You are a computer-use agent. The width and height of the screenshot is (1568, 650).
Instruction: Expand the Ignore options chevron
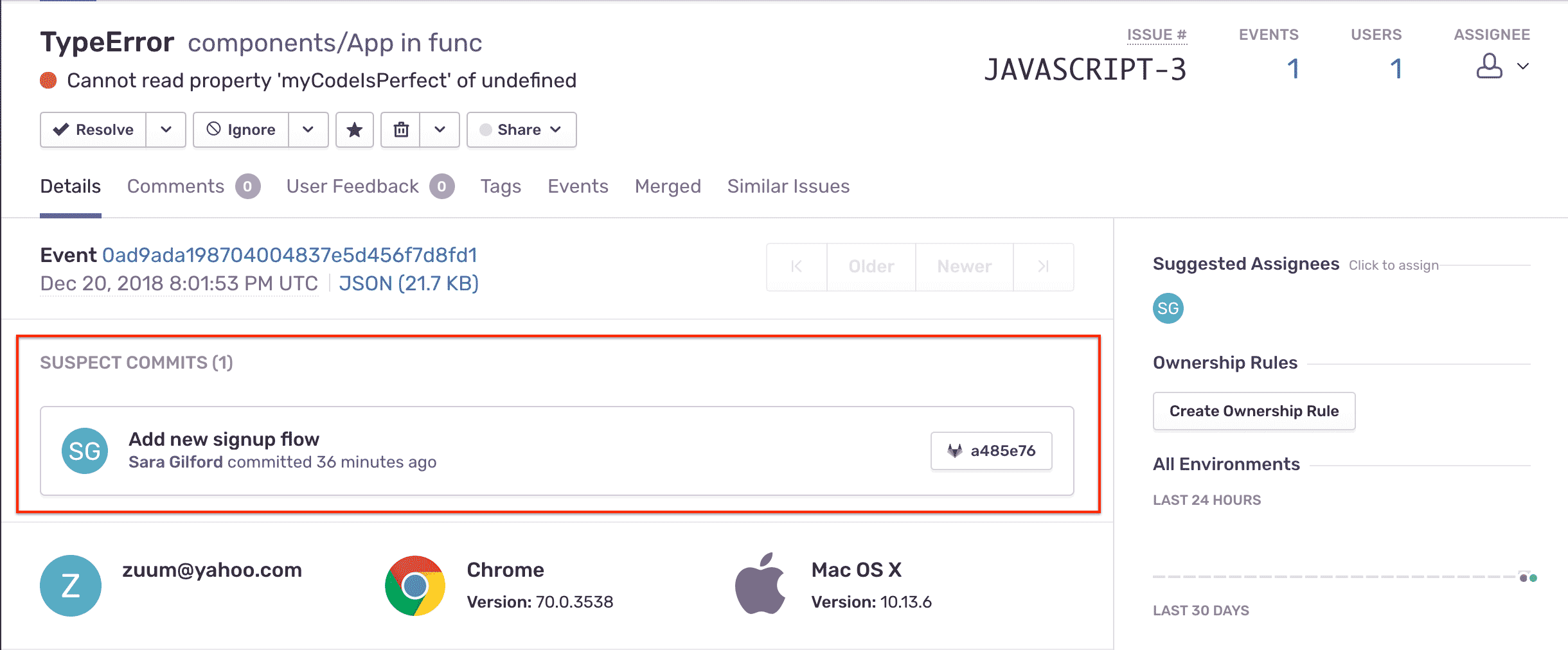(x=309, y=130)
